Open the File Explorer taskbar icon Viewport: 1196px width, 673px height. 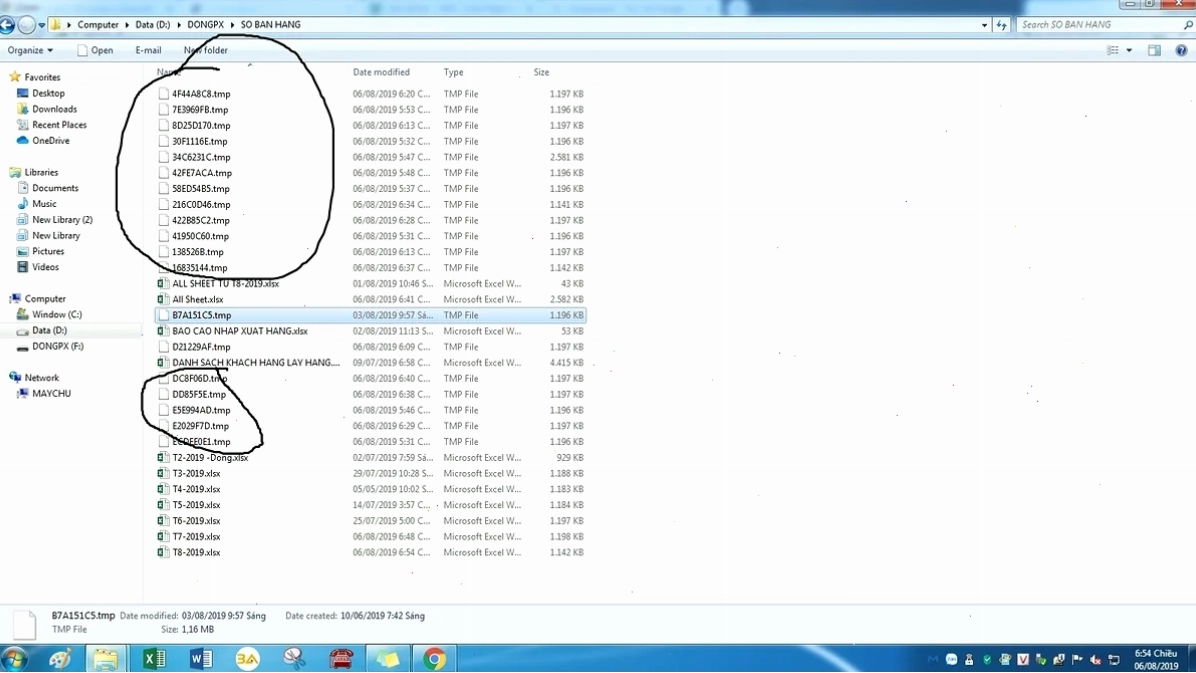pos(106,658)
